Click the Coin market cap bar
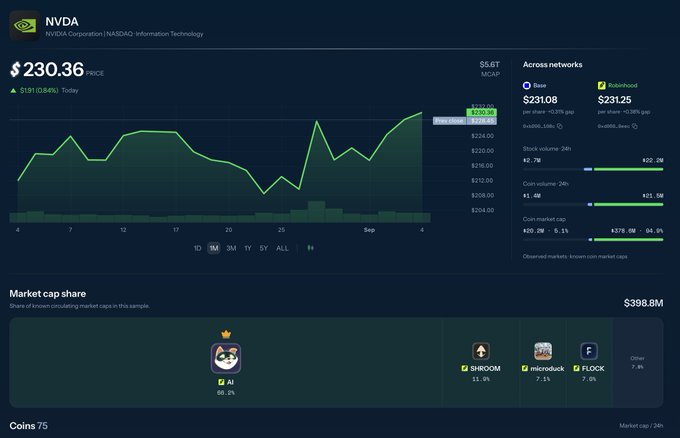Screen dimensions: 680x438 [593, 239]
